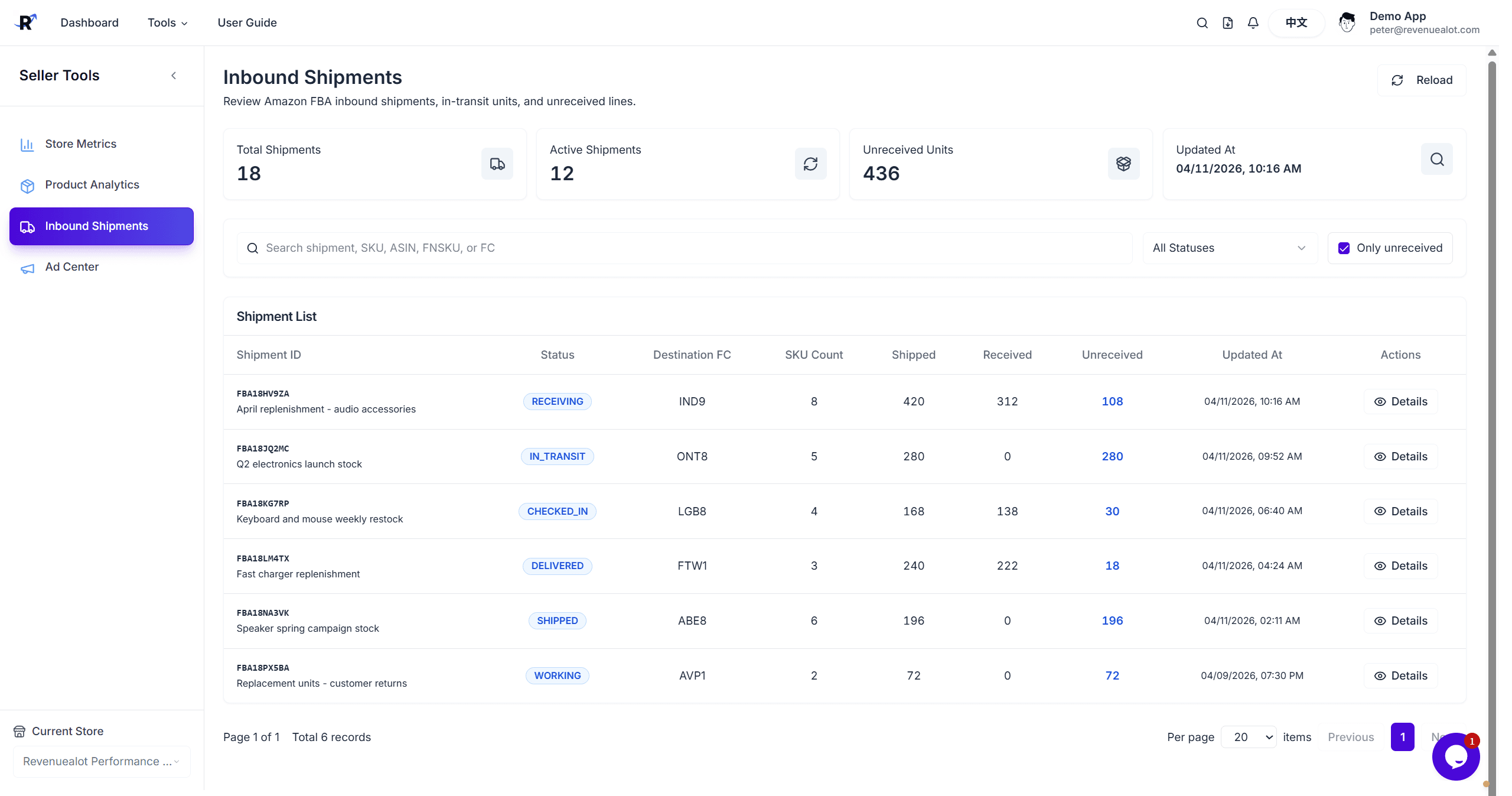Click unreceived count 196
1512x796 pixels.
[1112, 621]
